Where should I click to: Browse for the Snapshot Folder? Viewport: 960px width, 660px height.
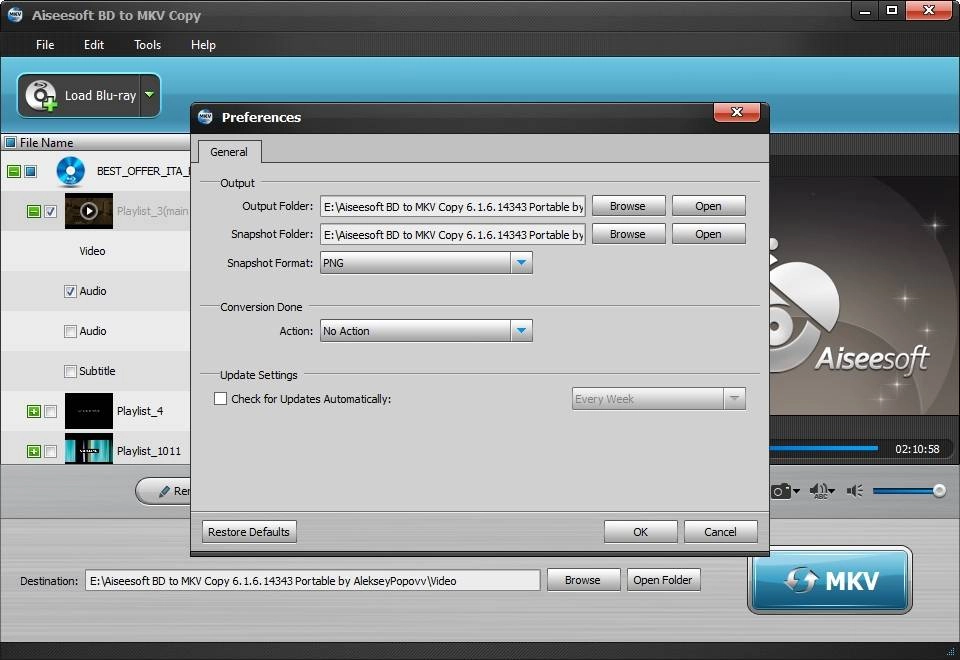[x=628, y=234]
